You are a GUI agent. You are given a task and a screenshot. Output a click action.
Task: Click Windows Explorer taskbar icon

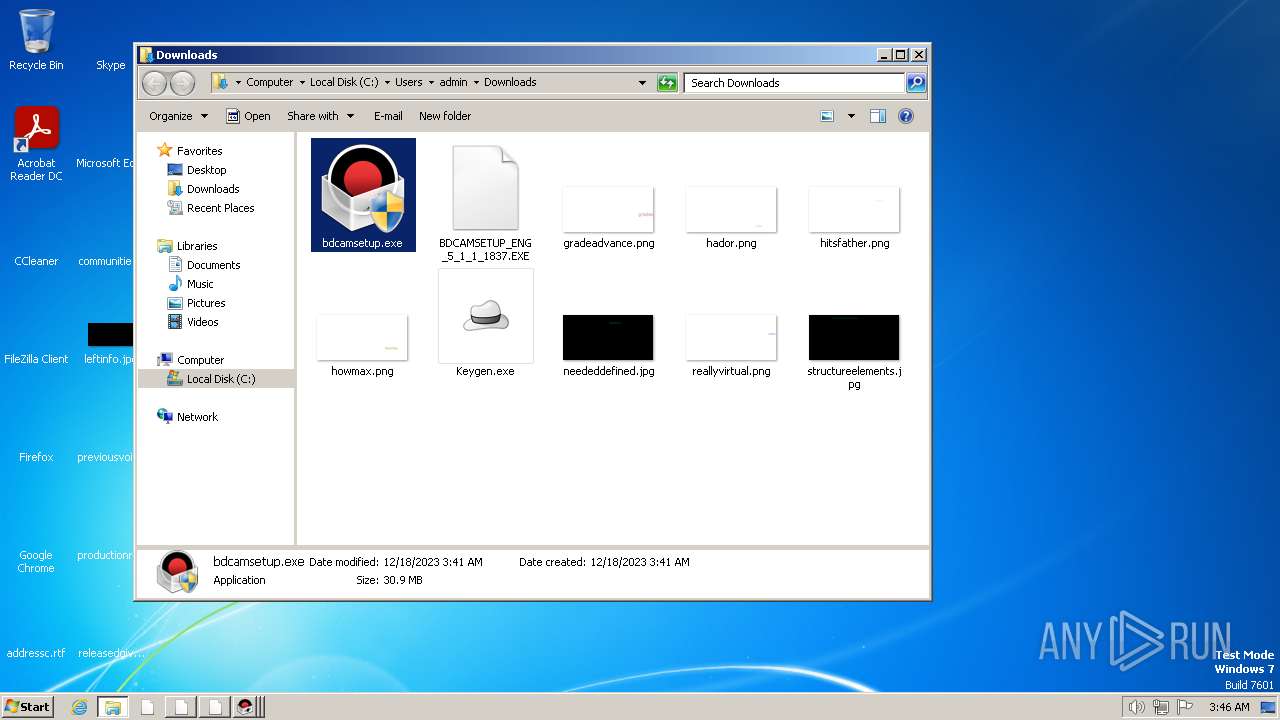pos(112,707)
